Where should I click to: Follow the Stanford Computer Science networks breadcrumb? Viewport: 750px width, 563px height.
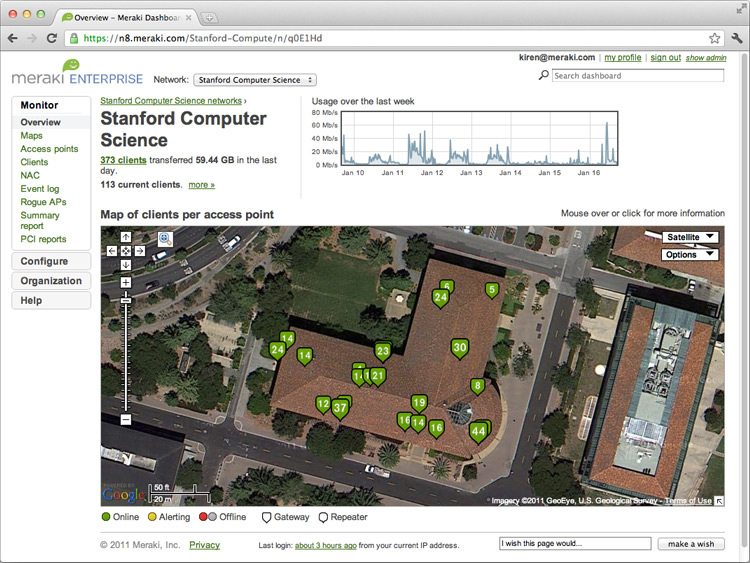(x=171, y=101)
